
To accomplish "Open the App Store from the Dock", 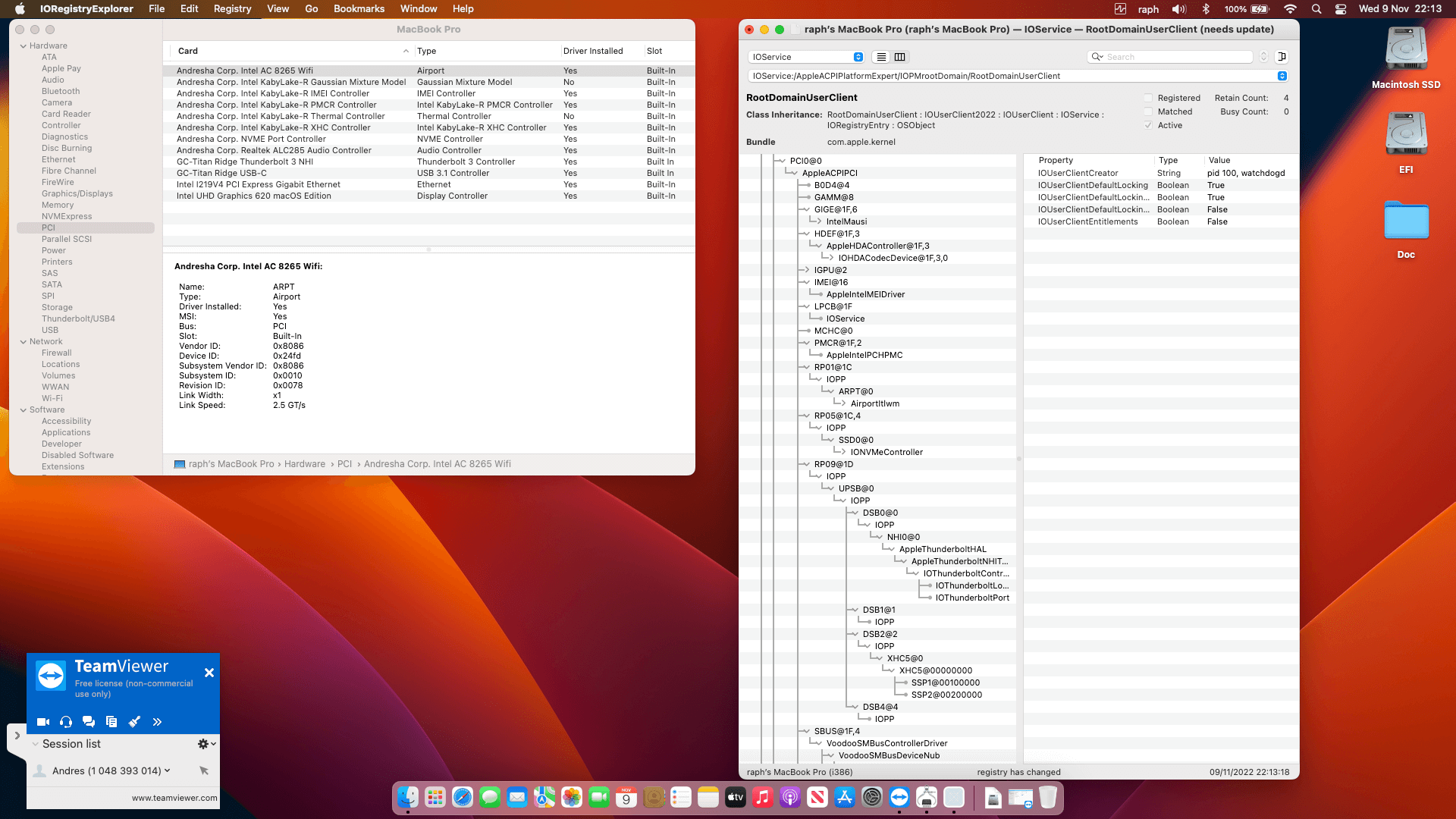I will 845,797.
